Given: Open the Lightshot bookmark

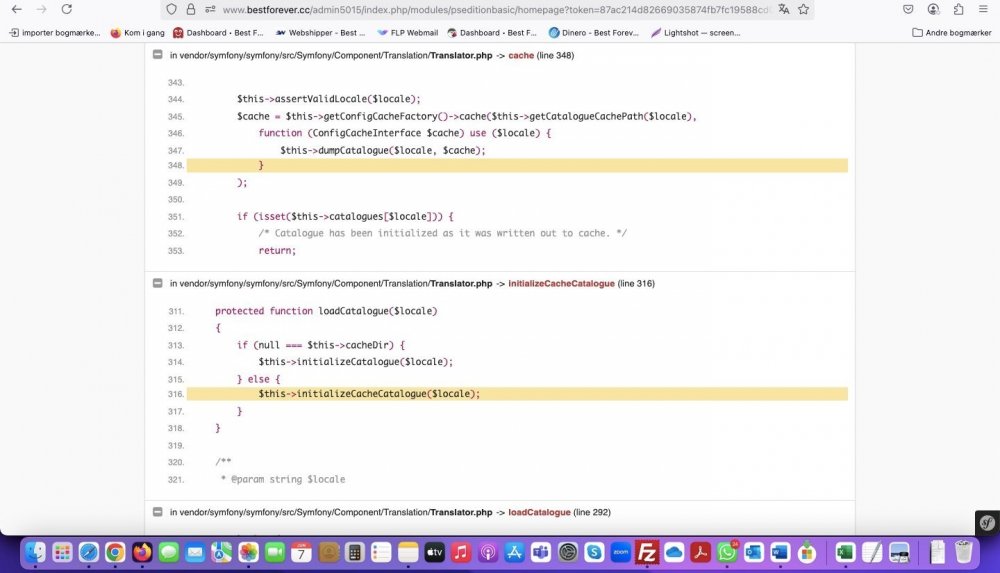Looking at the screenshot, I should [x=695, y=33].
